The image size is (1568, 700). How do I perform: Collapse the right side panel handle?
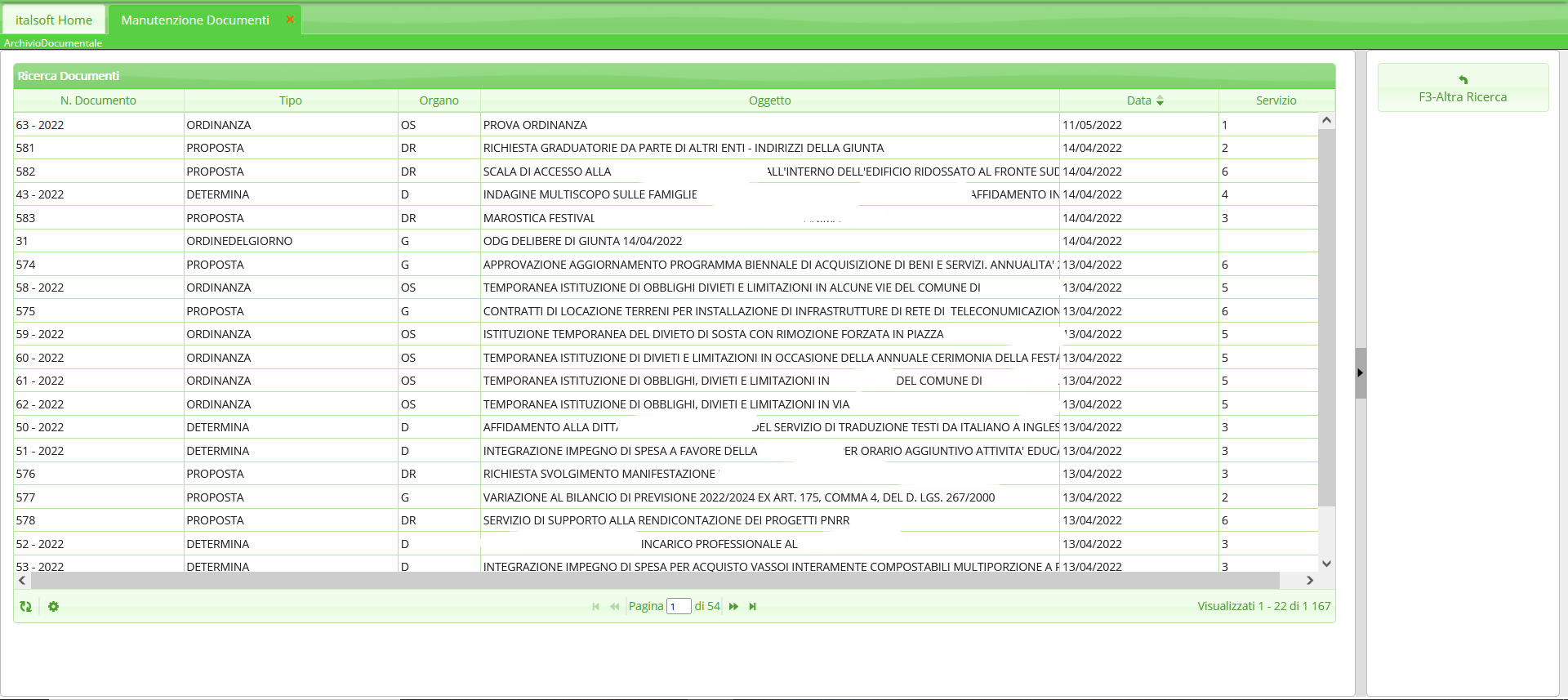(x=1360, y=372)
